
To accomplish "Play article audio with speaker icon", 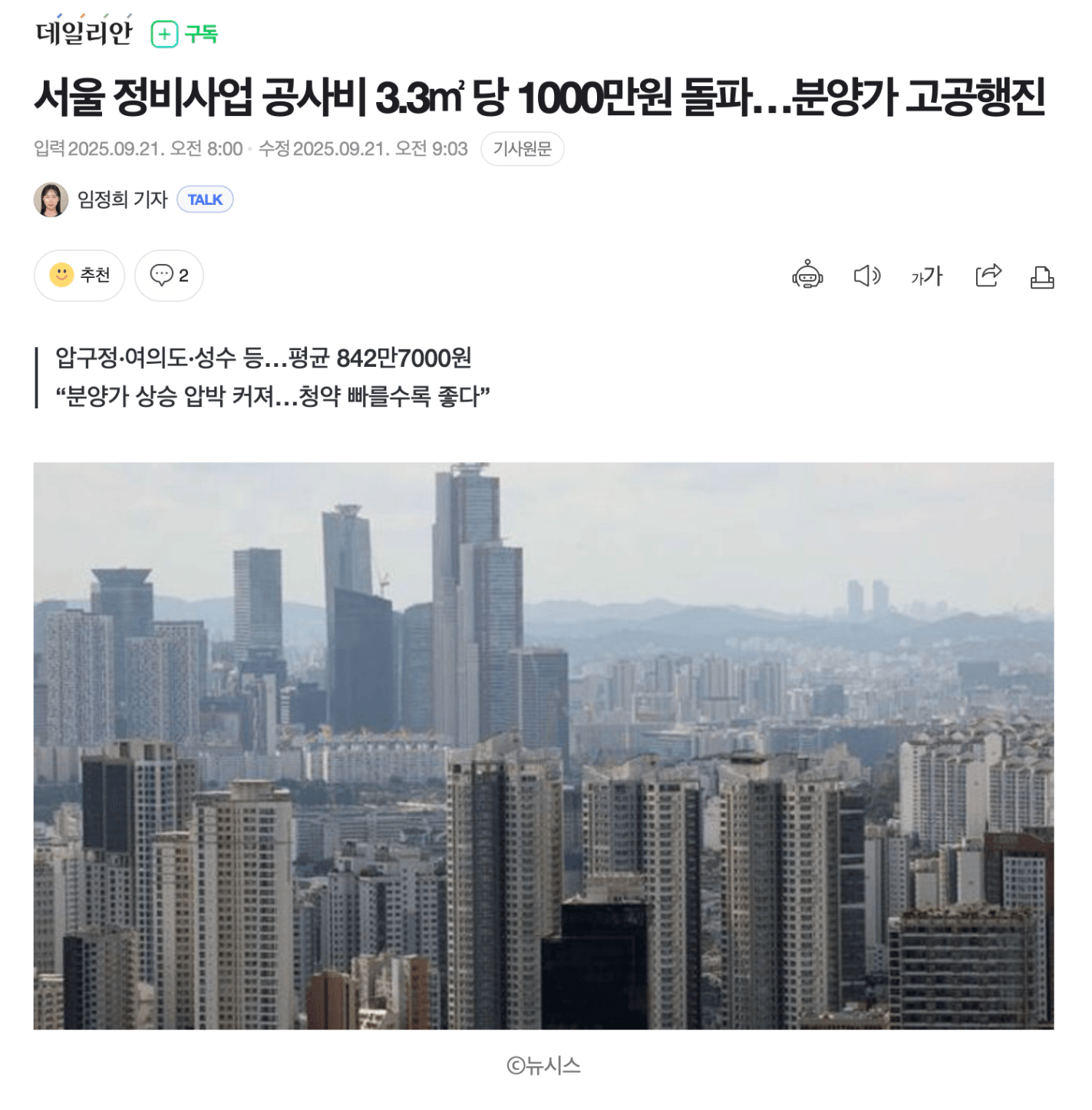I will pyautogui.click(x=867, y=276).
